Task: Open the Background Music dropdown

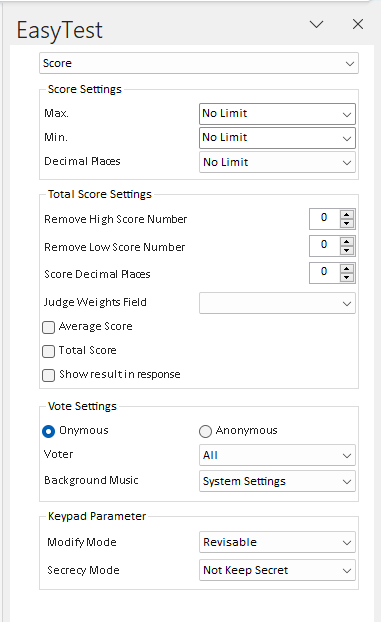Action: [x=277, y=481]
